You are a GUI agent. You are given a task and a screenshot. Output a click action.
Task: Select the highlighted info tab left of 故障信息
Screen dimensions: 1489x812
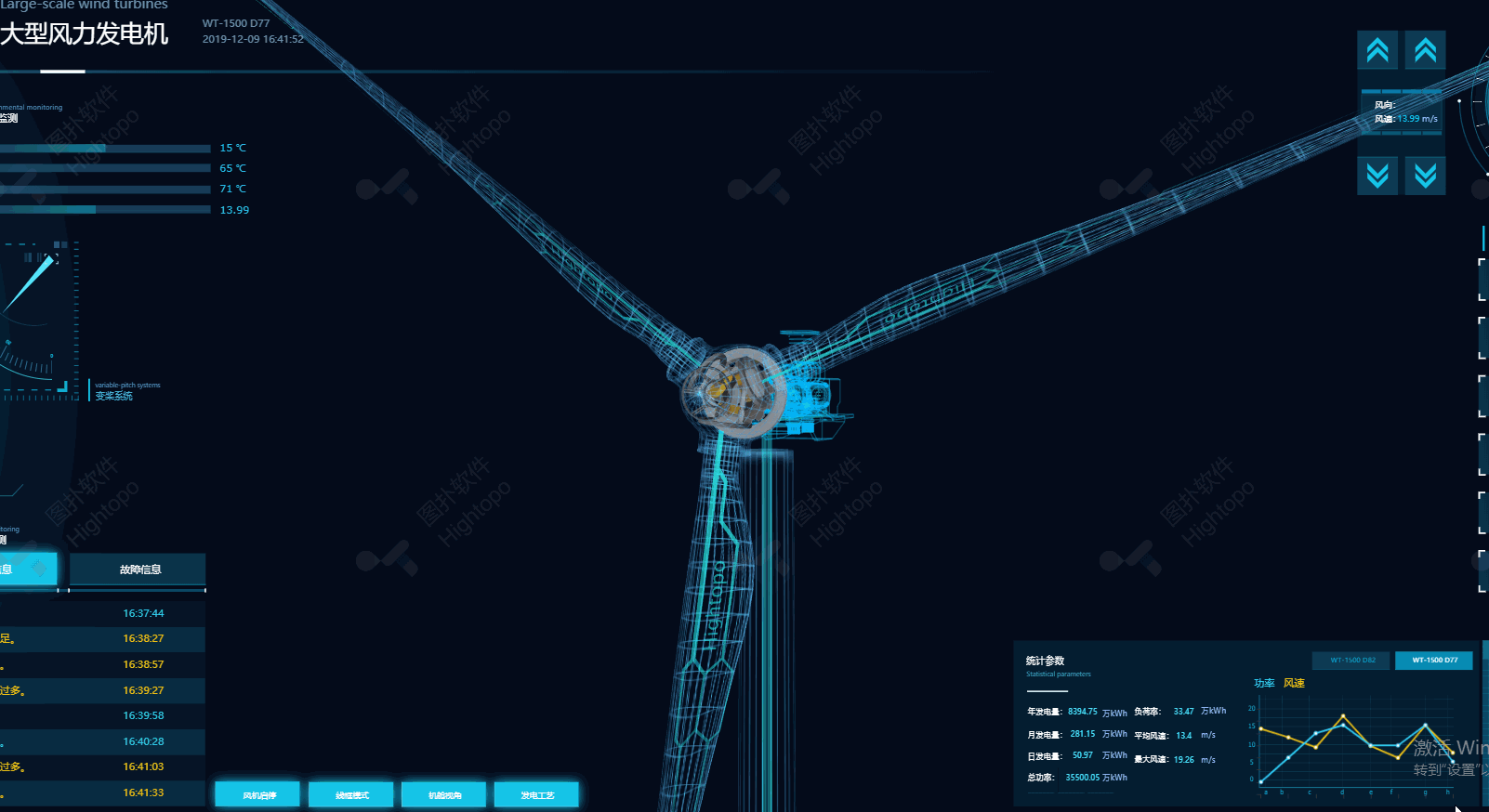tap(27, 569)
